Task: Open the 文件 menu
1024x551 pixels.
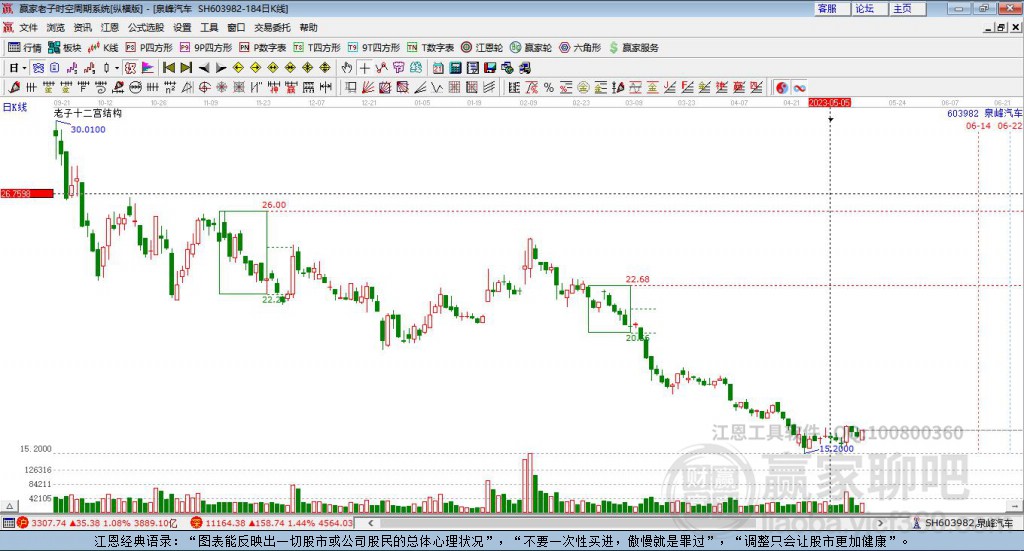Action: pos(28,27)
